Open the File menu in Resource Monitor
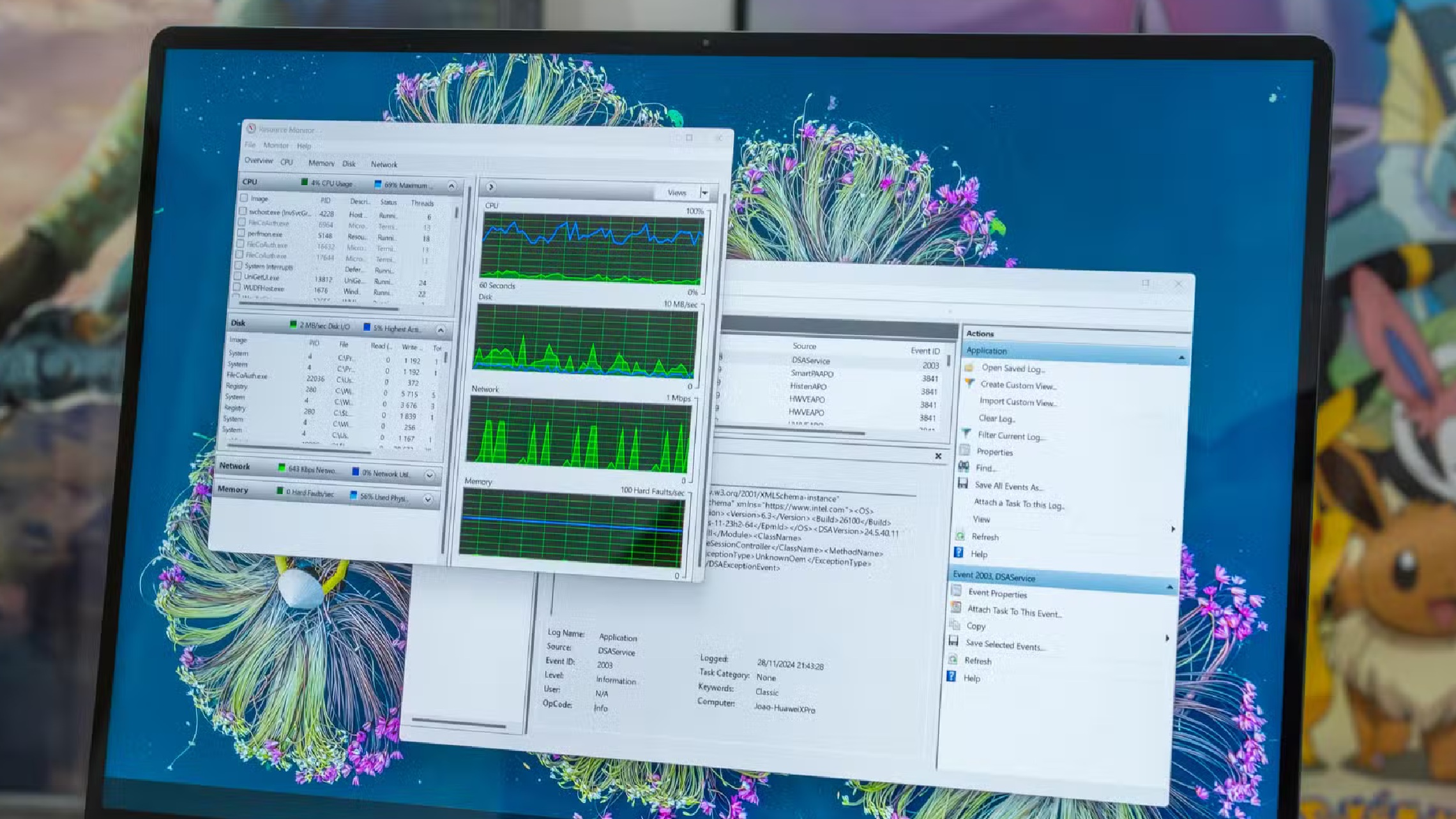The image size is (1456, 819). (x=250, y=145)
